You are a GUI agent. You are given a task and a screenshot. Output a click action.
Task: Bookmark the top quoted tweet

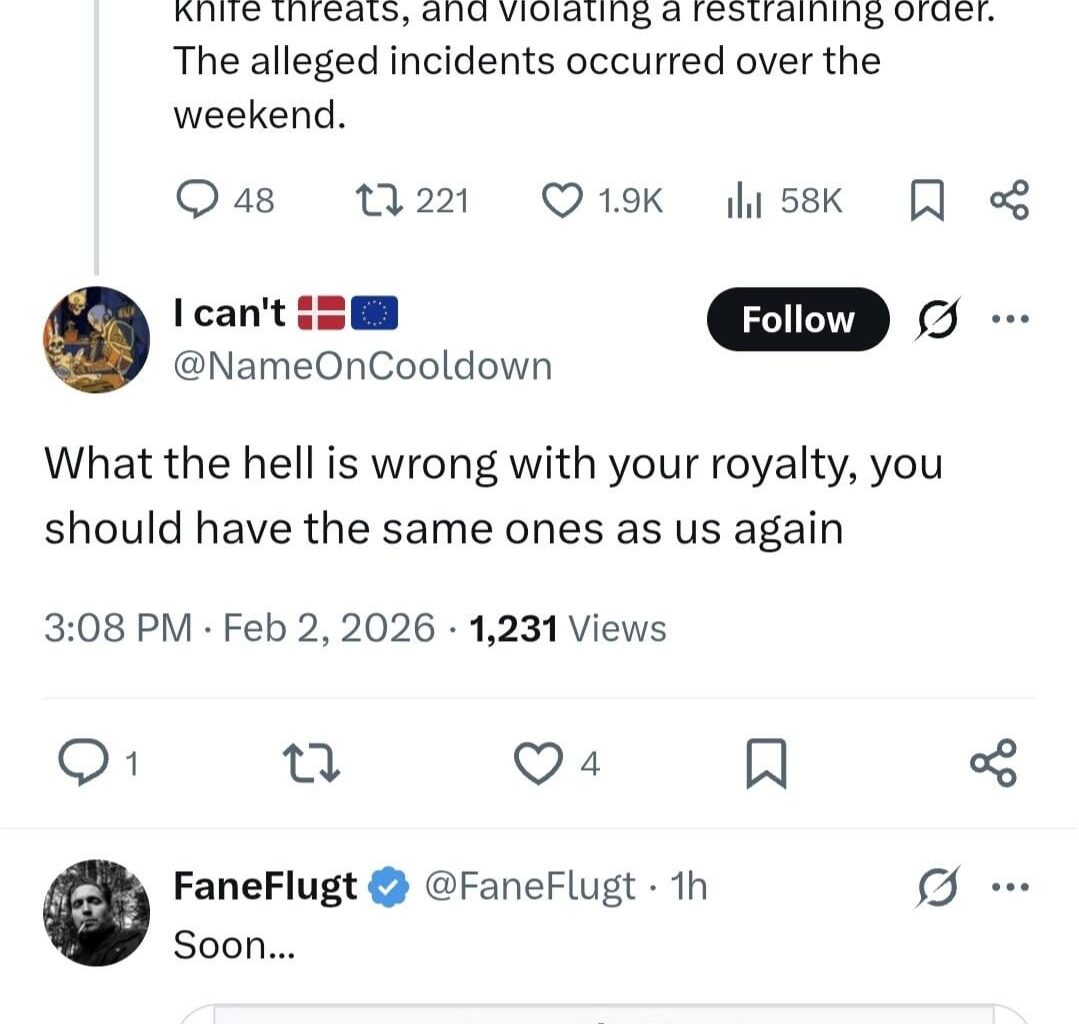926,202
